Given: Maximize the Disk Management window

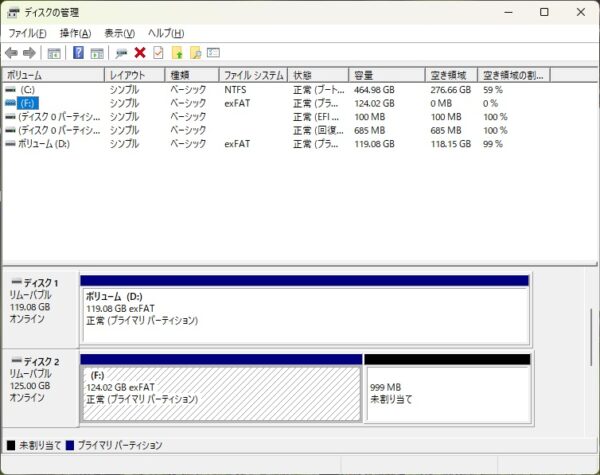Looking at the screenshot, I should pos(544,12).
